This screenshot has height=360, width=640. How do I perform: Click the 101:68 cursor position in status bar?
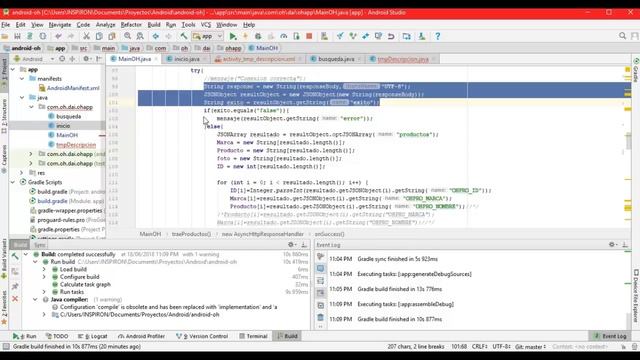(x=459, y=347)
